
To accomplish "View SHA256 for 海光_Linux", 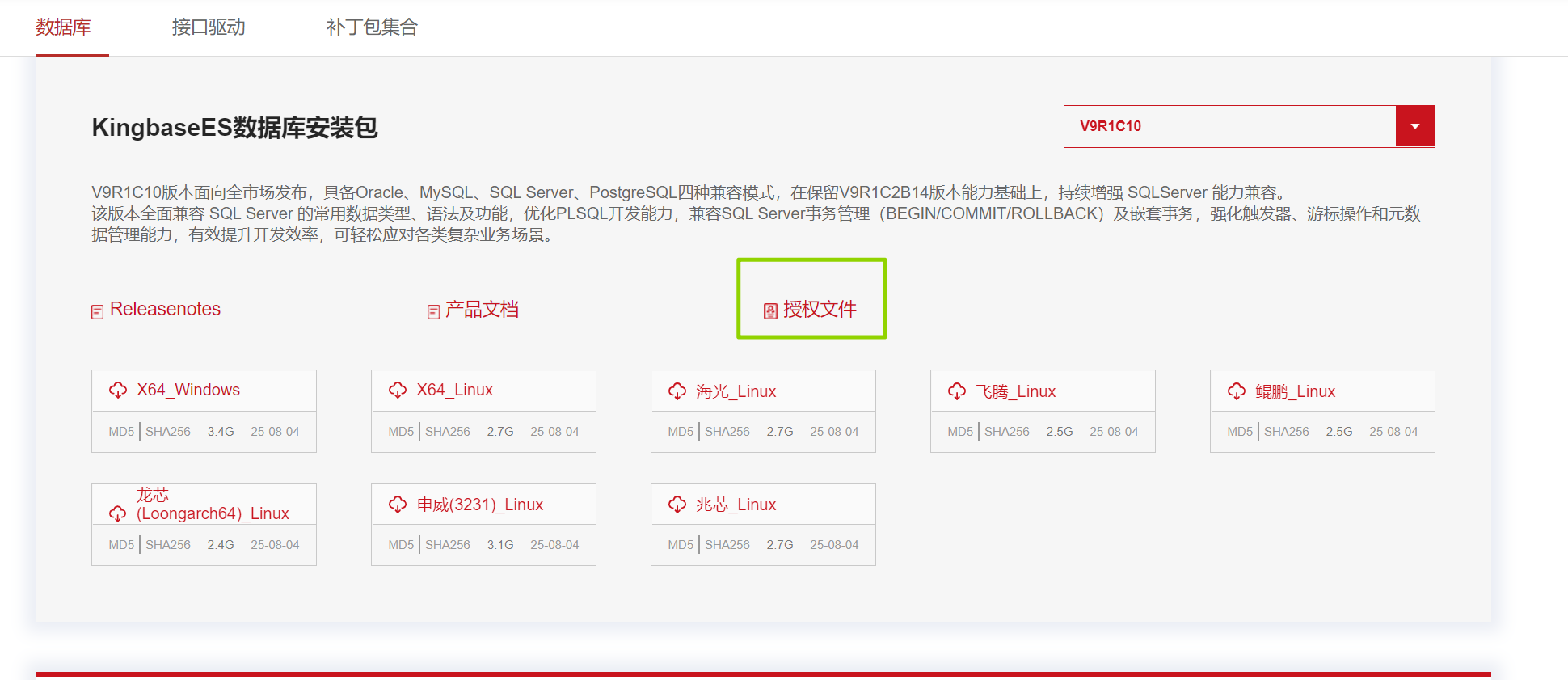I will pyautogui.click(x=727, y=432).
